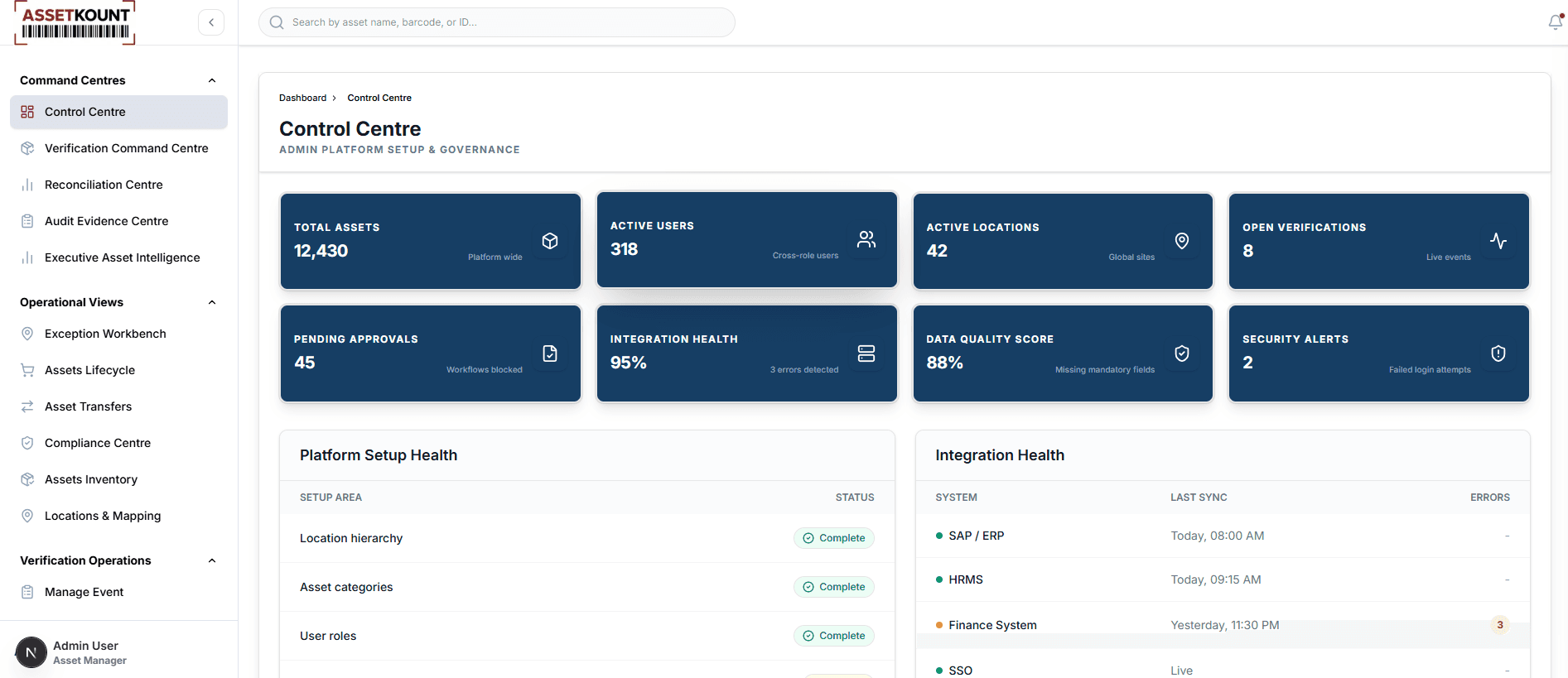Click the Last Sync column header
The width and height of the screenshot is (1568, 678).
click(1199, 498)
